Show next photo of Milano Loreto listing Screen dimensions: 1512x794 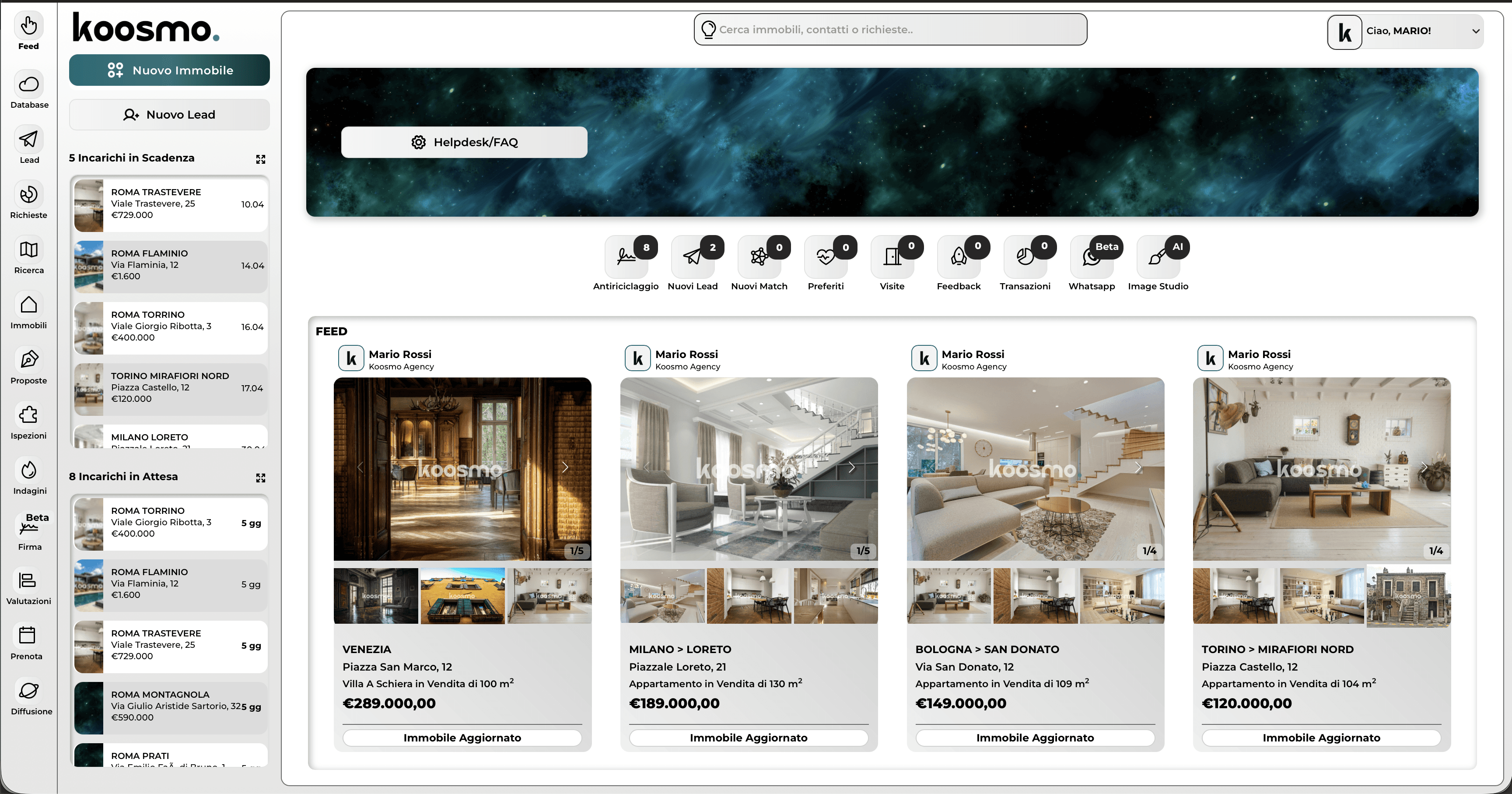click(x=852, y=467)
